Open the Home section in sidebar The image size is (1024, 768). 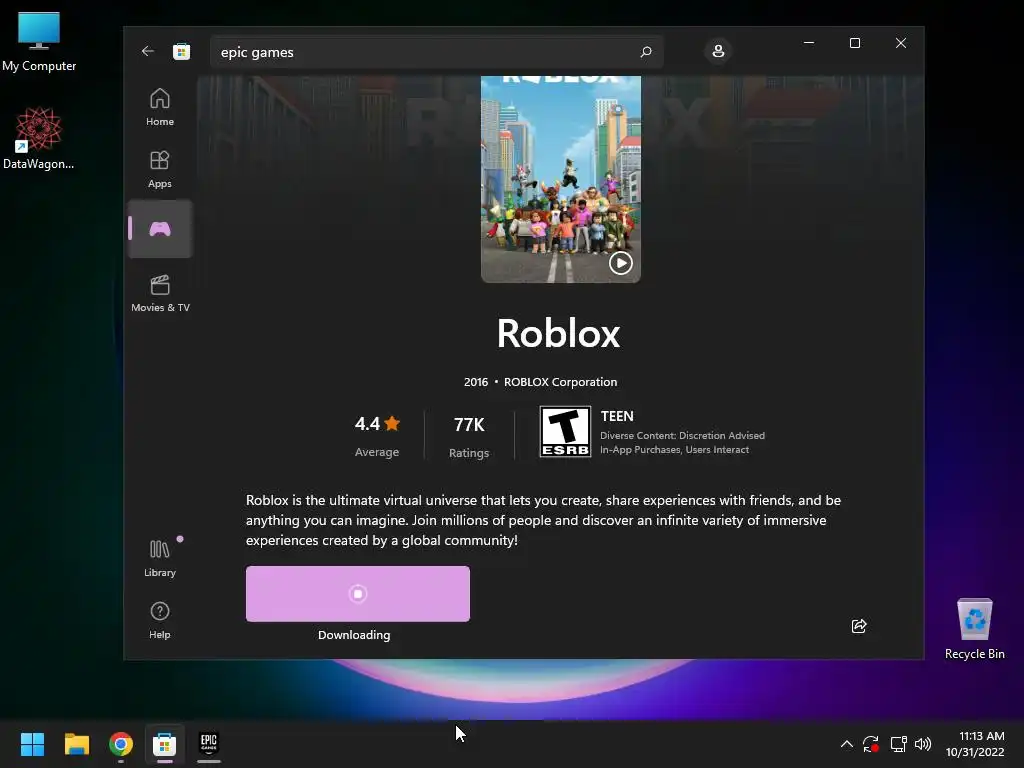[x=160, y=107]
